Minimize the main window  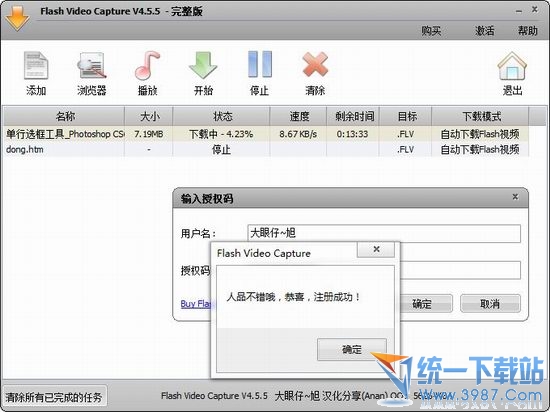point(519,11)
